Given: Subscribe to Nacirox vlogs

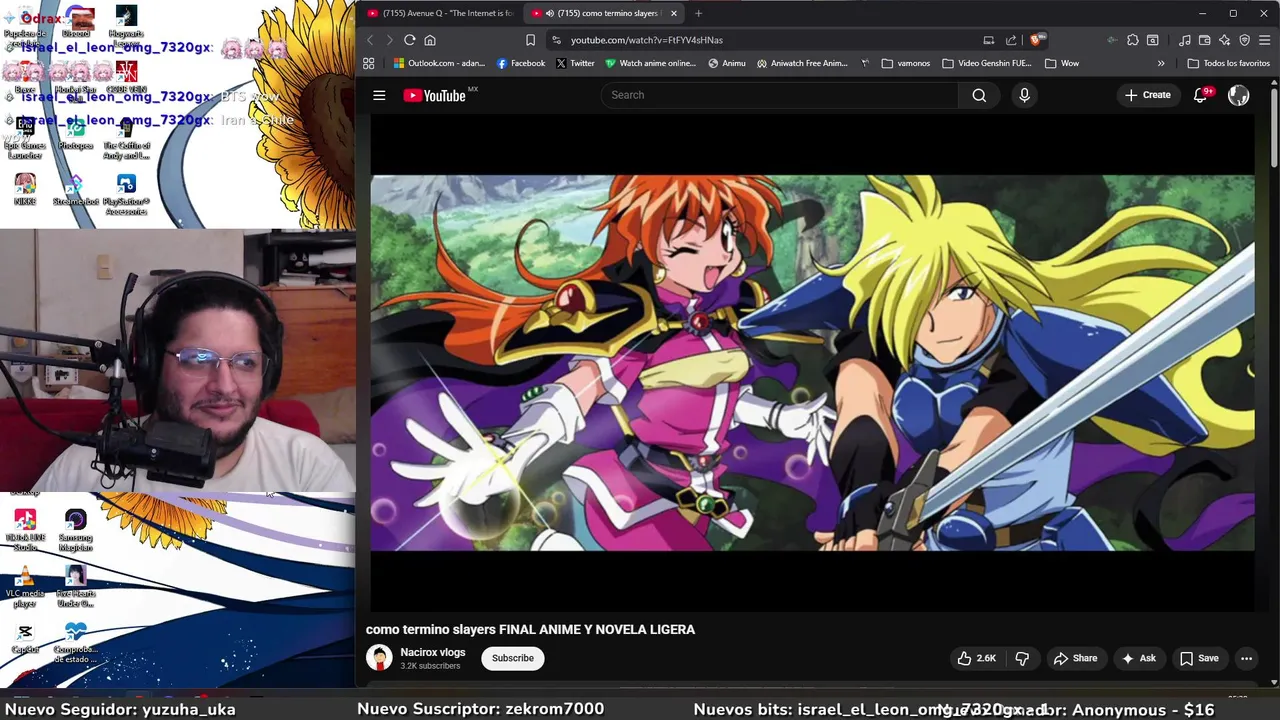Looking at the screenshot, I should click(x=512, y=658).
